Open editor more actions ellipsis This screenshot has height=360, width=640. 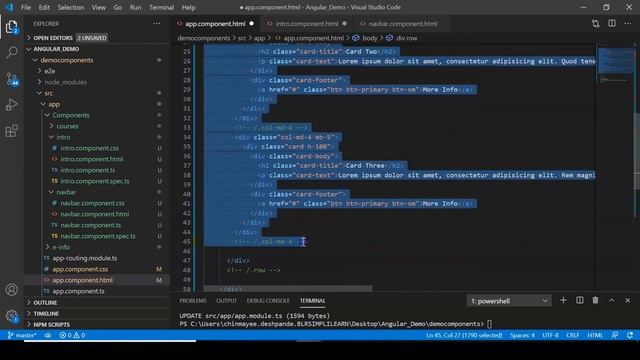[627, 23]
